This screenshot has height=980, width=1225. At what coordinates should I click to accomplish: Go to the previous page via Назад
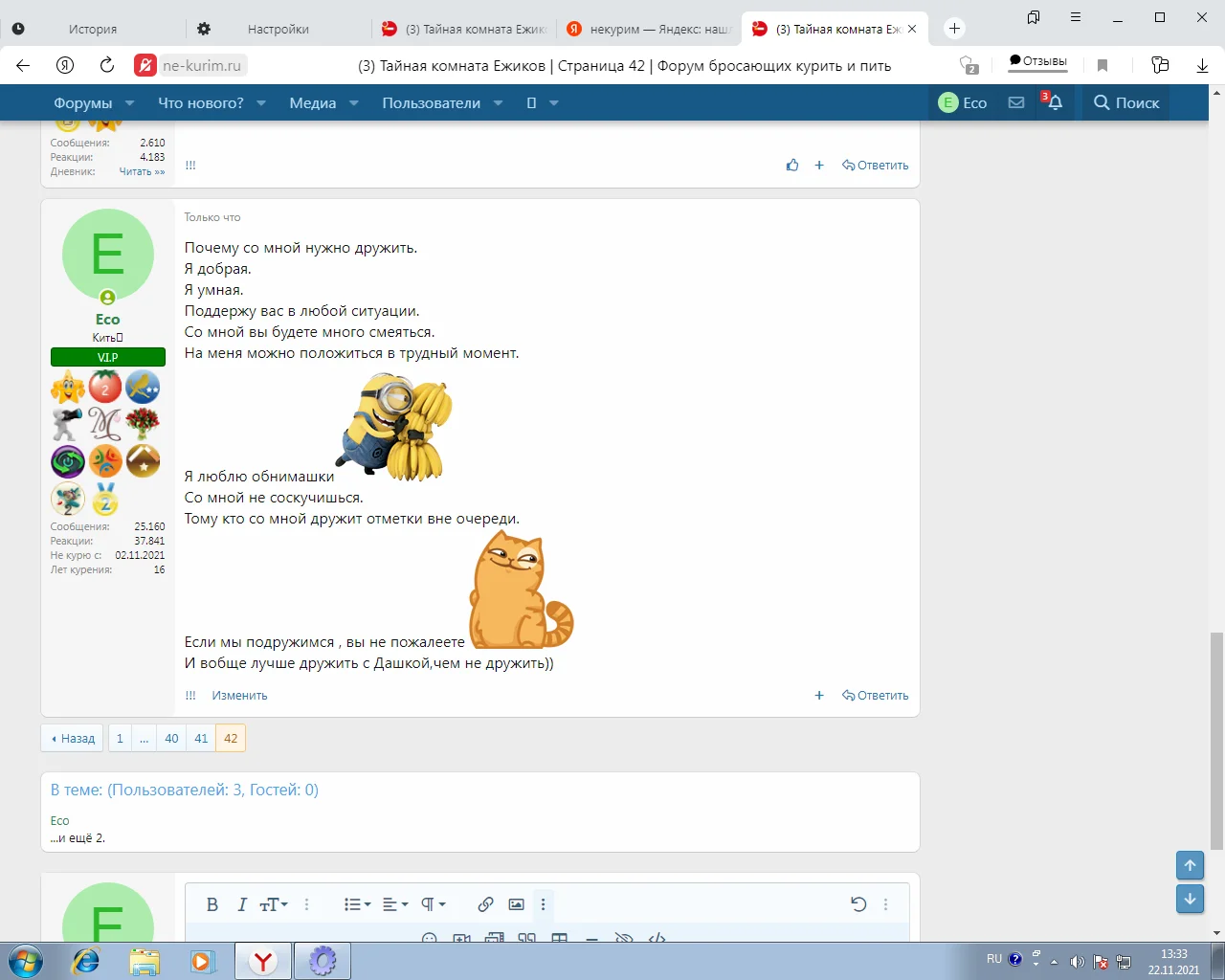tap(73, 738)
